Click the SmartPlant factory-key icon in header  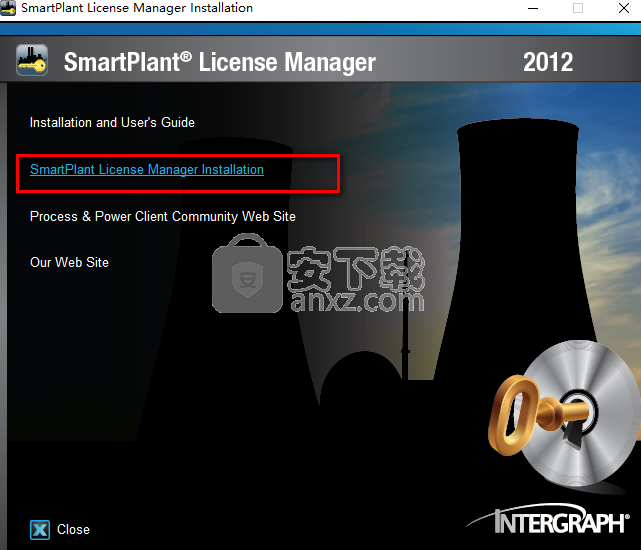(x=32, y=61)
